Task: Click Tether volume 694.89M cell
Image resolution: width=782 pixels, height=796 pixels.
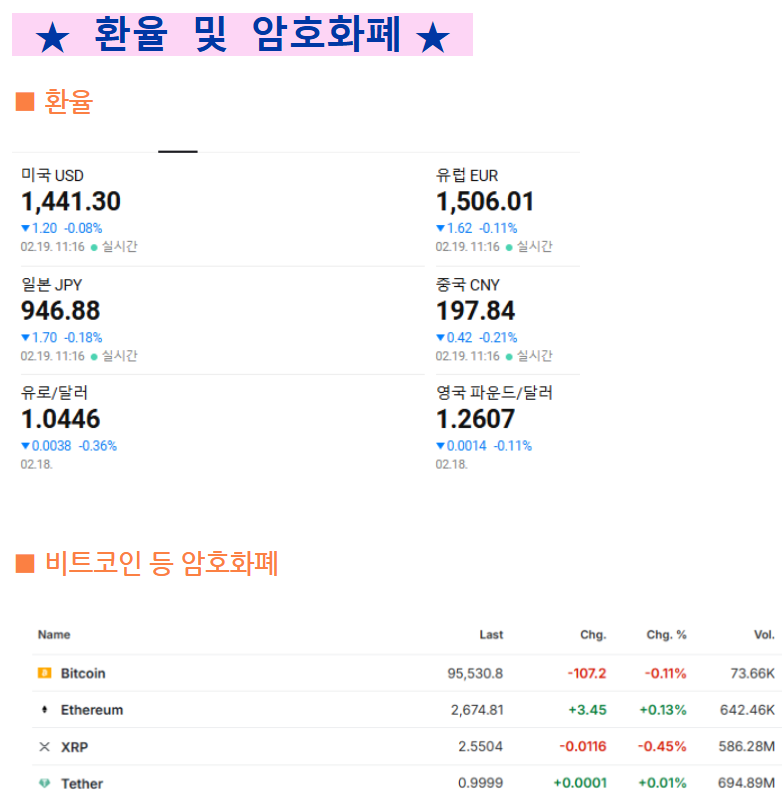Action: point(746,783)
